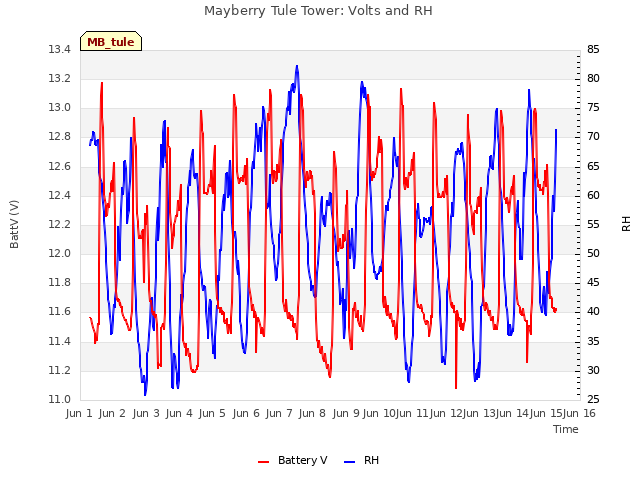Select the MB_tule annotation label
640x480 pixels.
pyautogui.click(x=111, y=42)
